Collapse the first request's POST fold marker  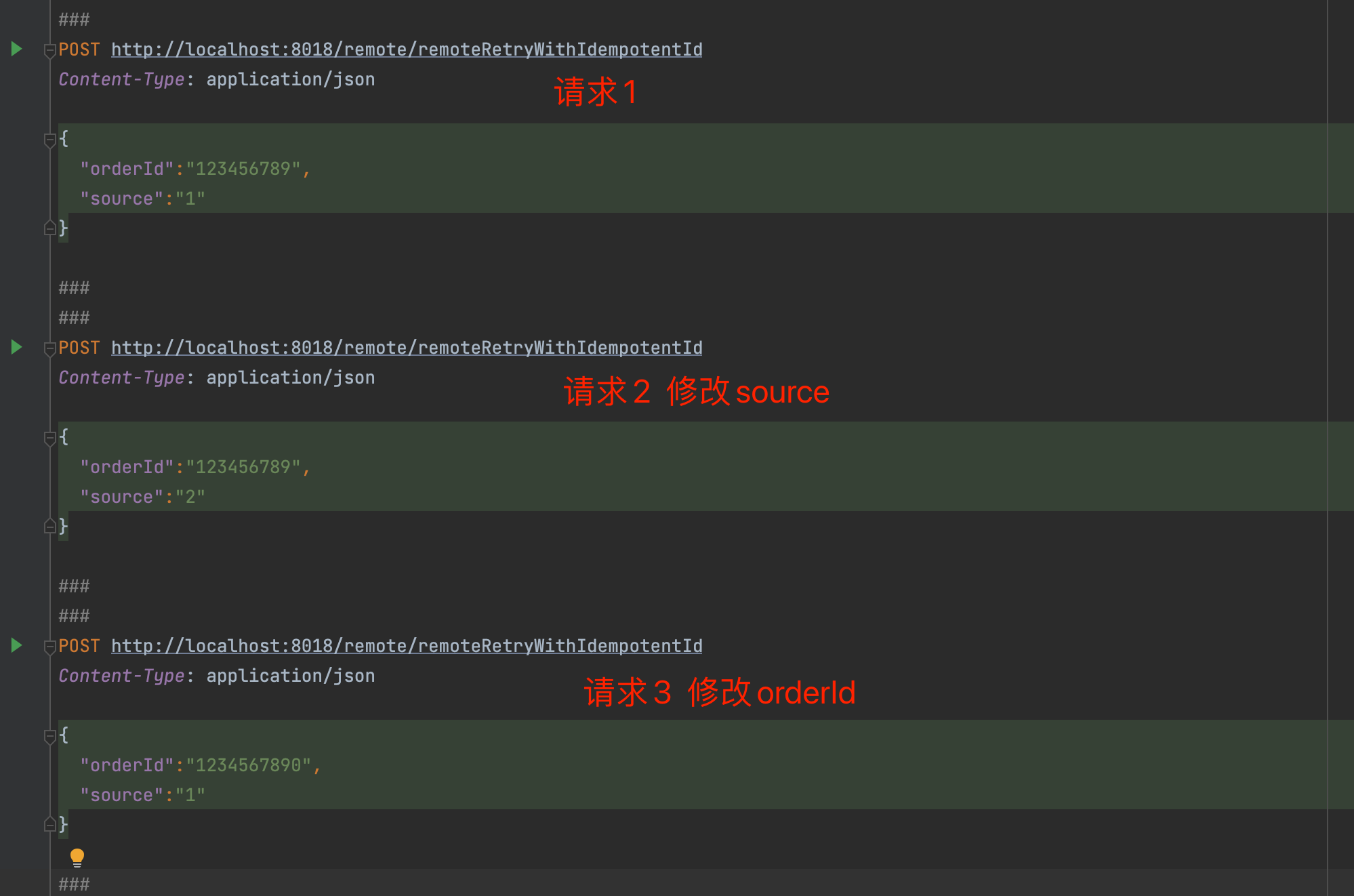tap(49, 50)
